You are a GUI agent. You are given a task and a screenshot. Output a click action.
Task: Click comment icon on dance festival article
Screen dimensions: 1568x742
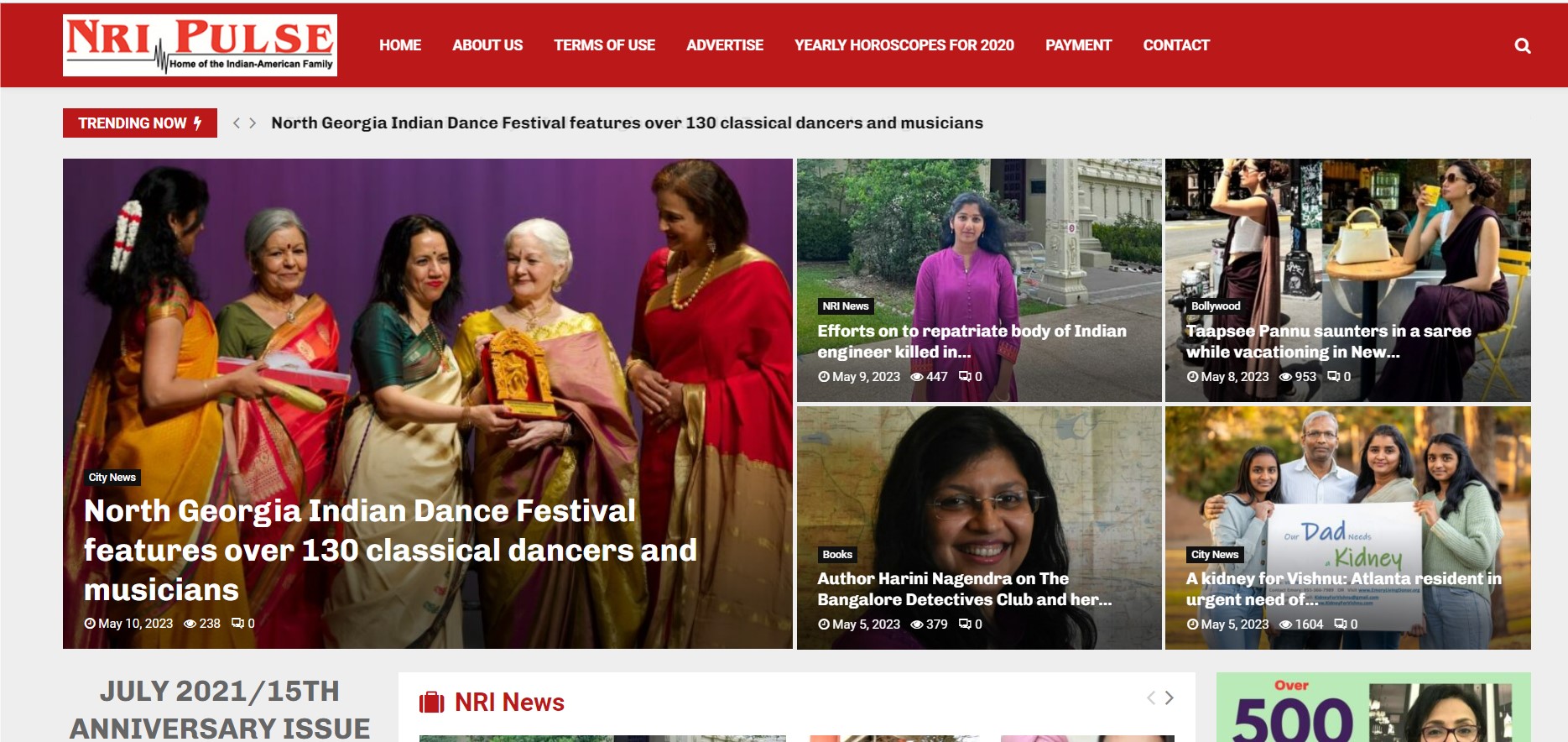(237, 624)
